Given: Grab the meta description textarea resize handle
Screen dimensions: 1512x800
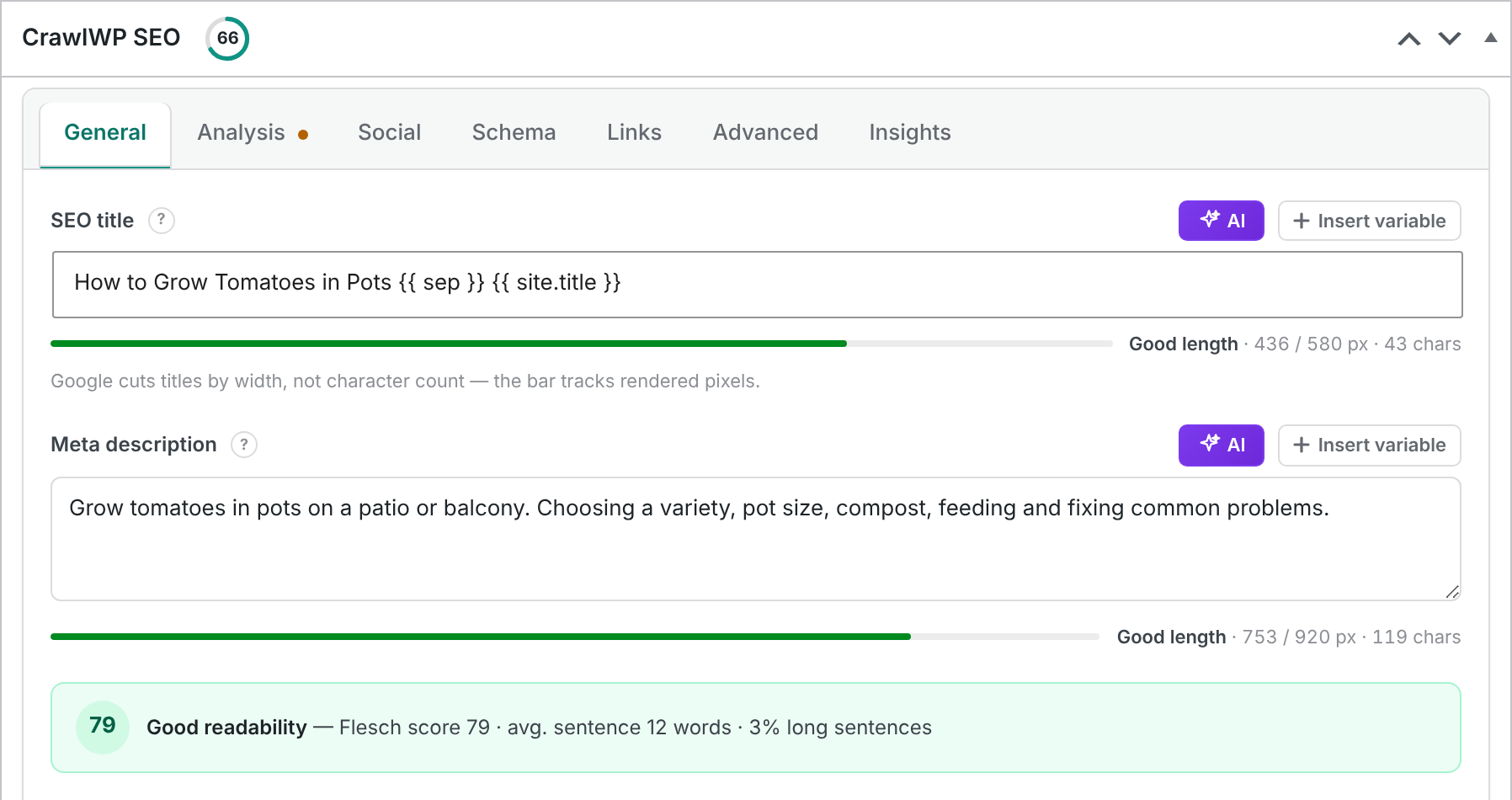Looking at the screenshot, I should point(1452,592).
